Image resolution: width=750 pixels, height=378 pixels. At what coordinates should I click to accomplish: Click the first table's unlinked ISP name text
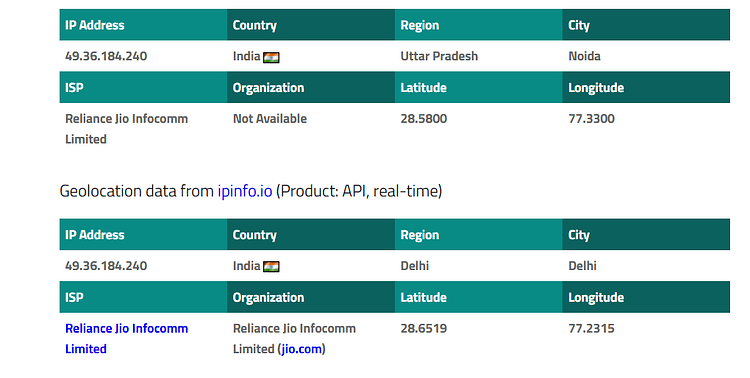tap(126, 129)
